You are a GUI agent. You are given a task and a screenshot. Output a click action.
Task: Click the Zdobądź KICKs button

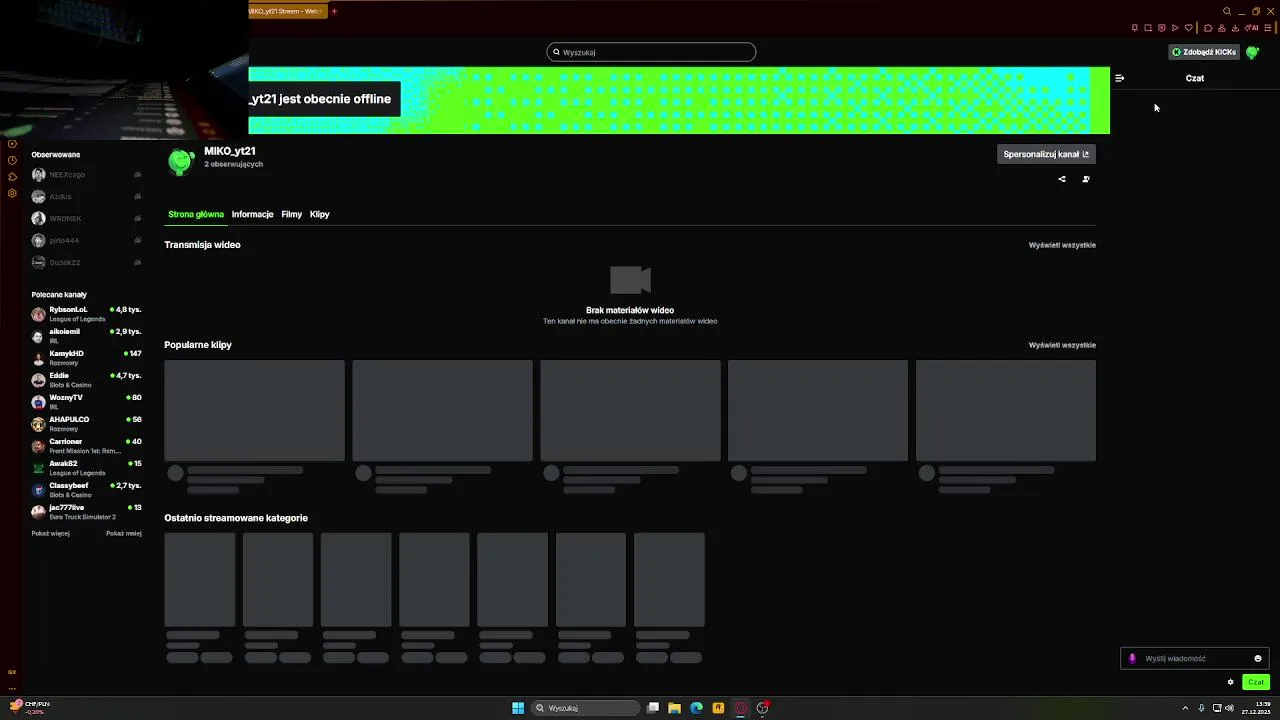(1204, 52)
